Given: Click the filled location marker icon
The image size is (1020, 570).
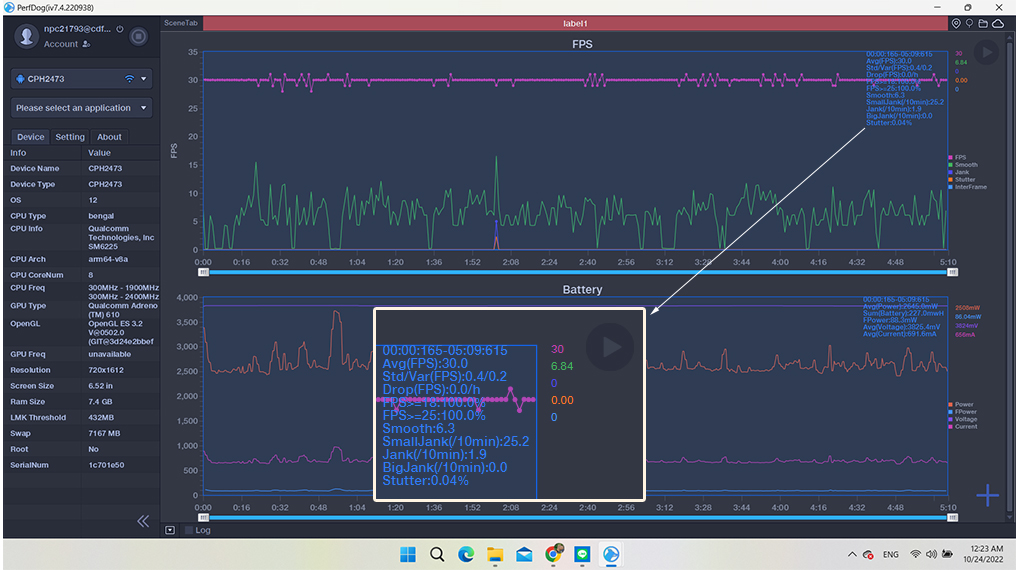Looking at the screenshot, I should (x=956, y=23).
